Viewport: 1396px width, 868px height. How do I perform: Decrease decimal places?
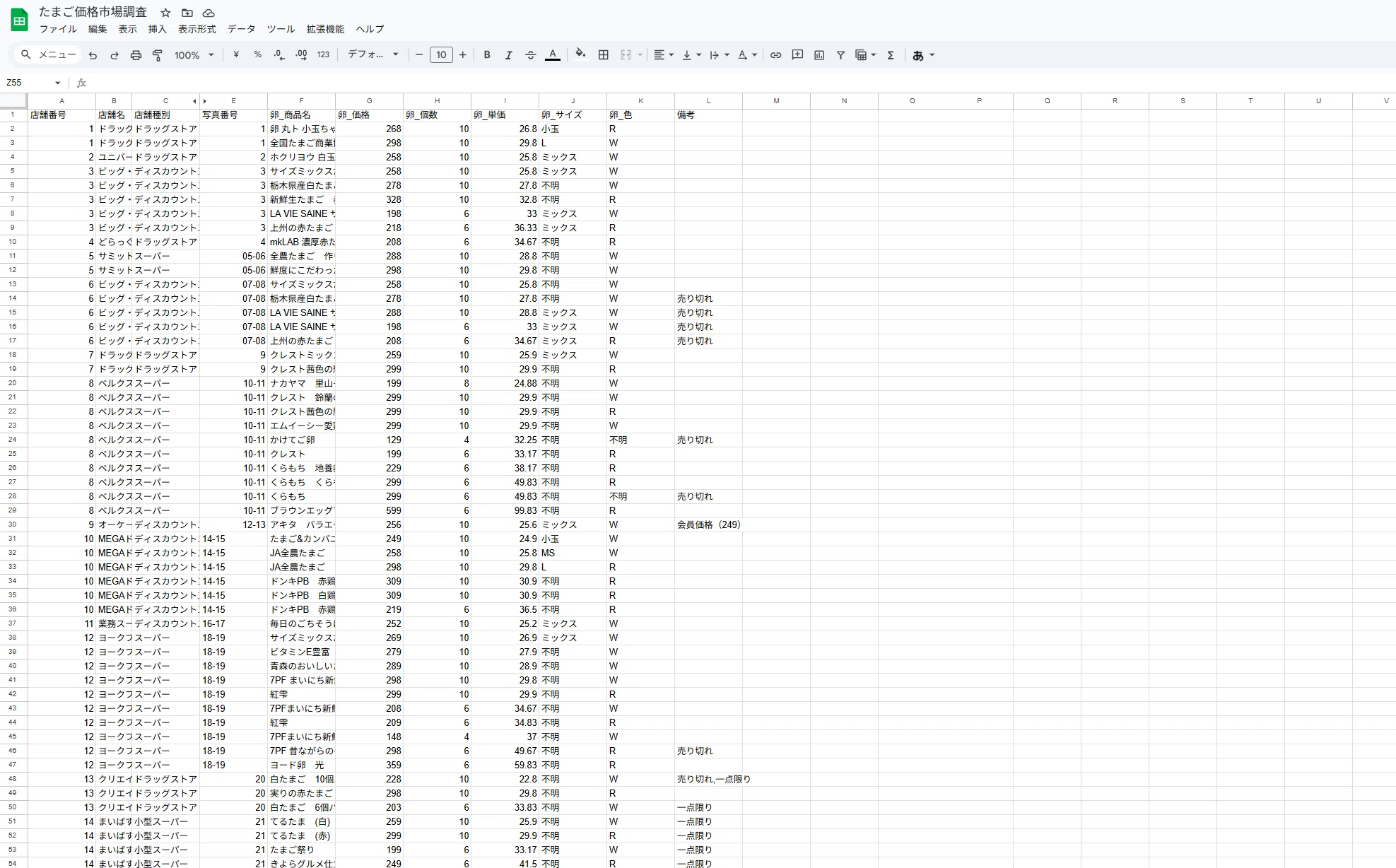point(279,55)
